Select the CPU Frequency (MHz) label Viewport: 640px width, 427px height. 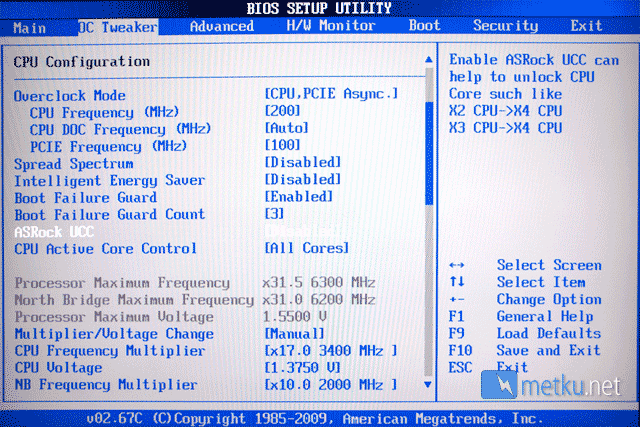(x=104, y=113)
